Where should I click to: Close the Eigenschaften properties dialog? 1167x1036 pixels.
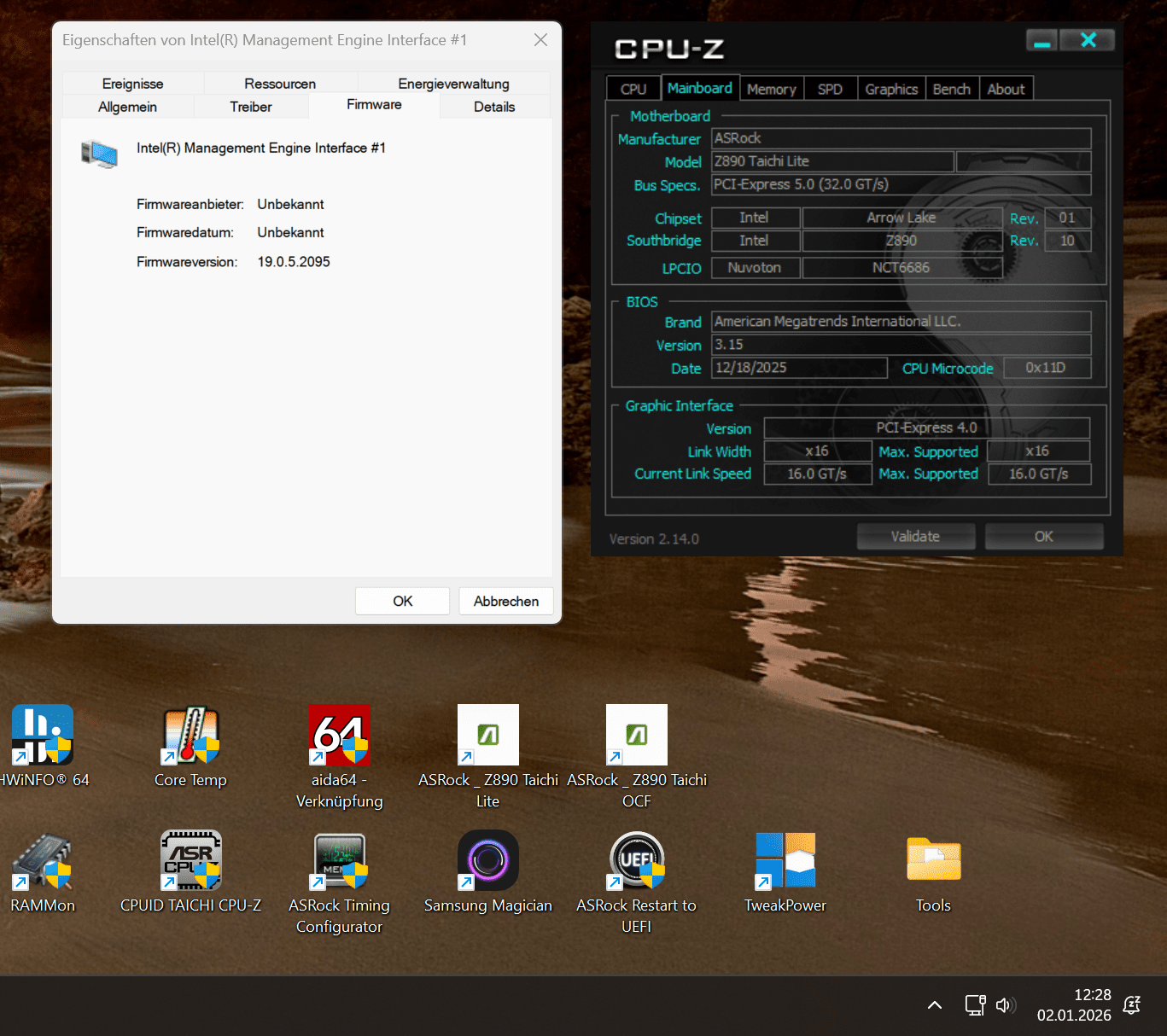click(540, 40)
